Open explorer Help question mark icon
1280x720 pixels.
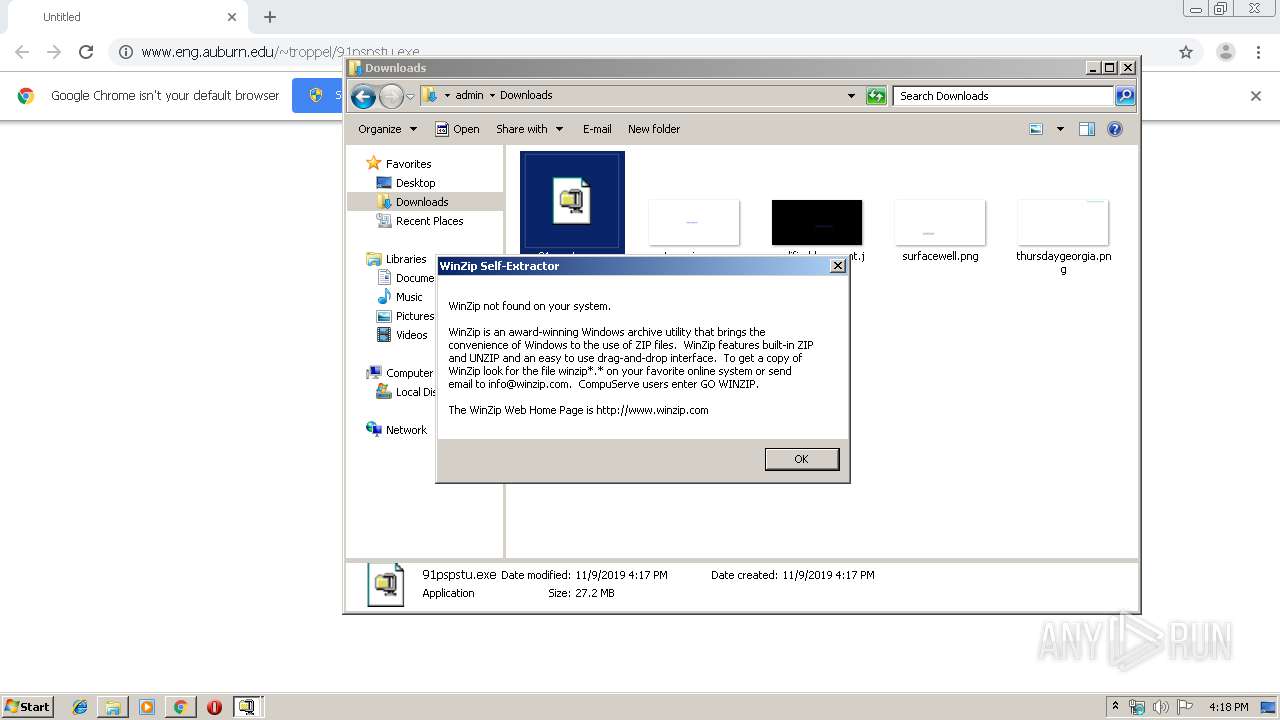coord(1115,129)
